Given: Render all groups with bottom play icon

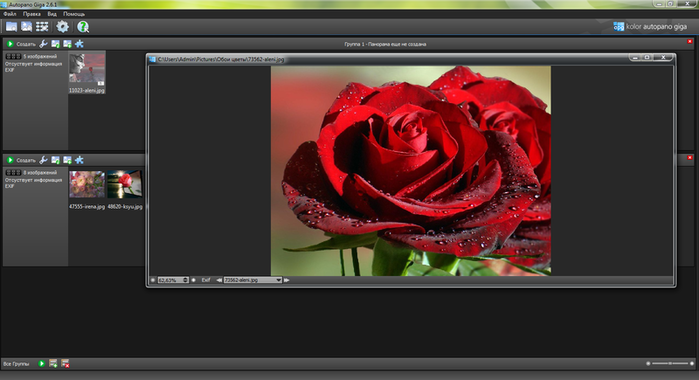Looking at the screenshot, I should (x=41, y=363).
